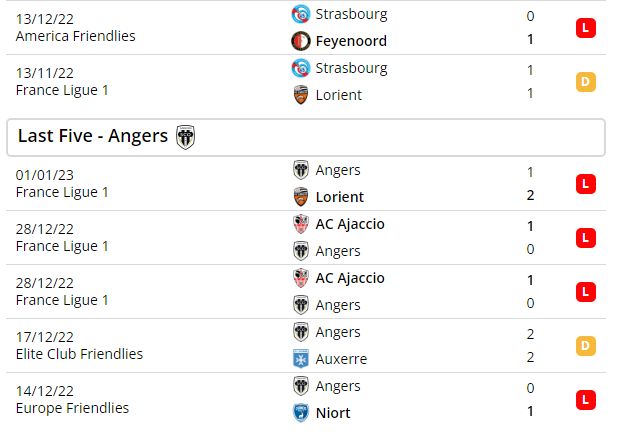Open the Niort team link

pyautogui.click(x=333, y=413)
